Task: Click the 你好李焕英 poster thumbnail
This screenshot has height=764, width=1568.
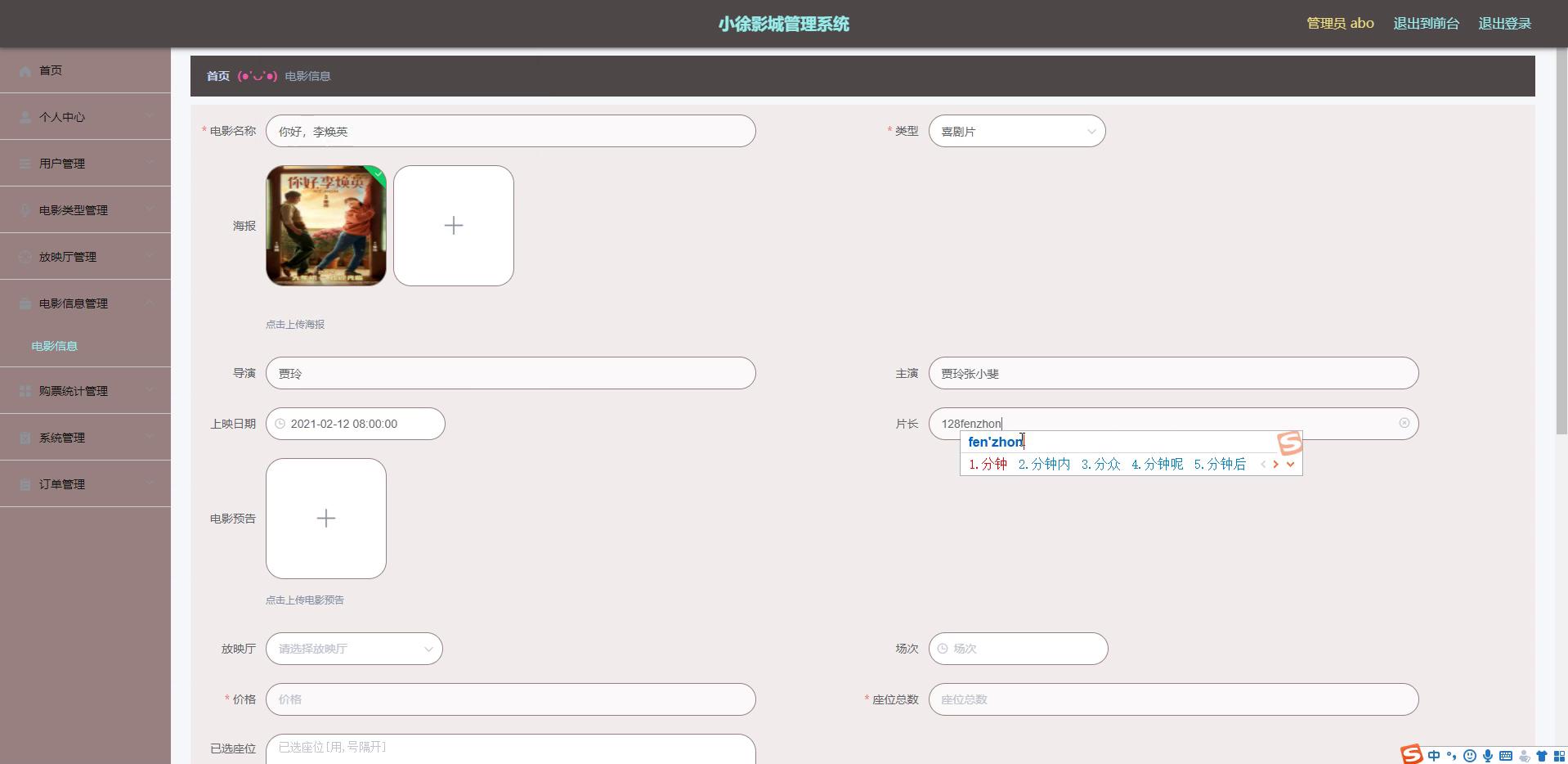Action: coord(325,226)
